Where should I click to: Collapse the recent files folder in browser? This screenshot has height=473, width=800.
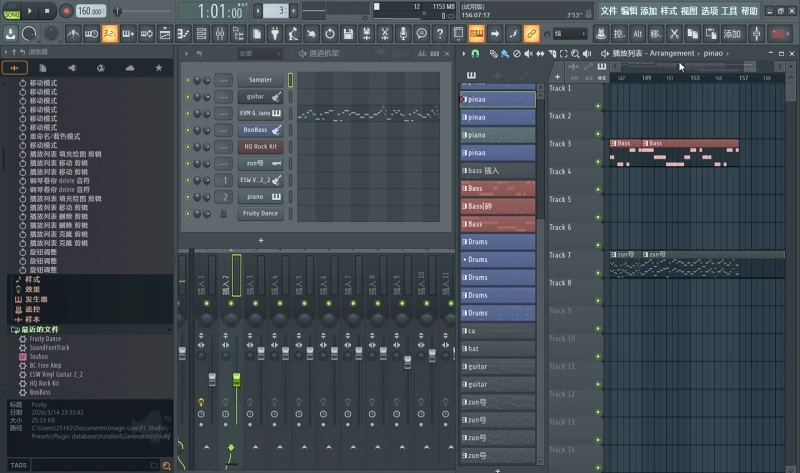[x=39, y=330]
